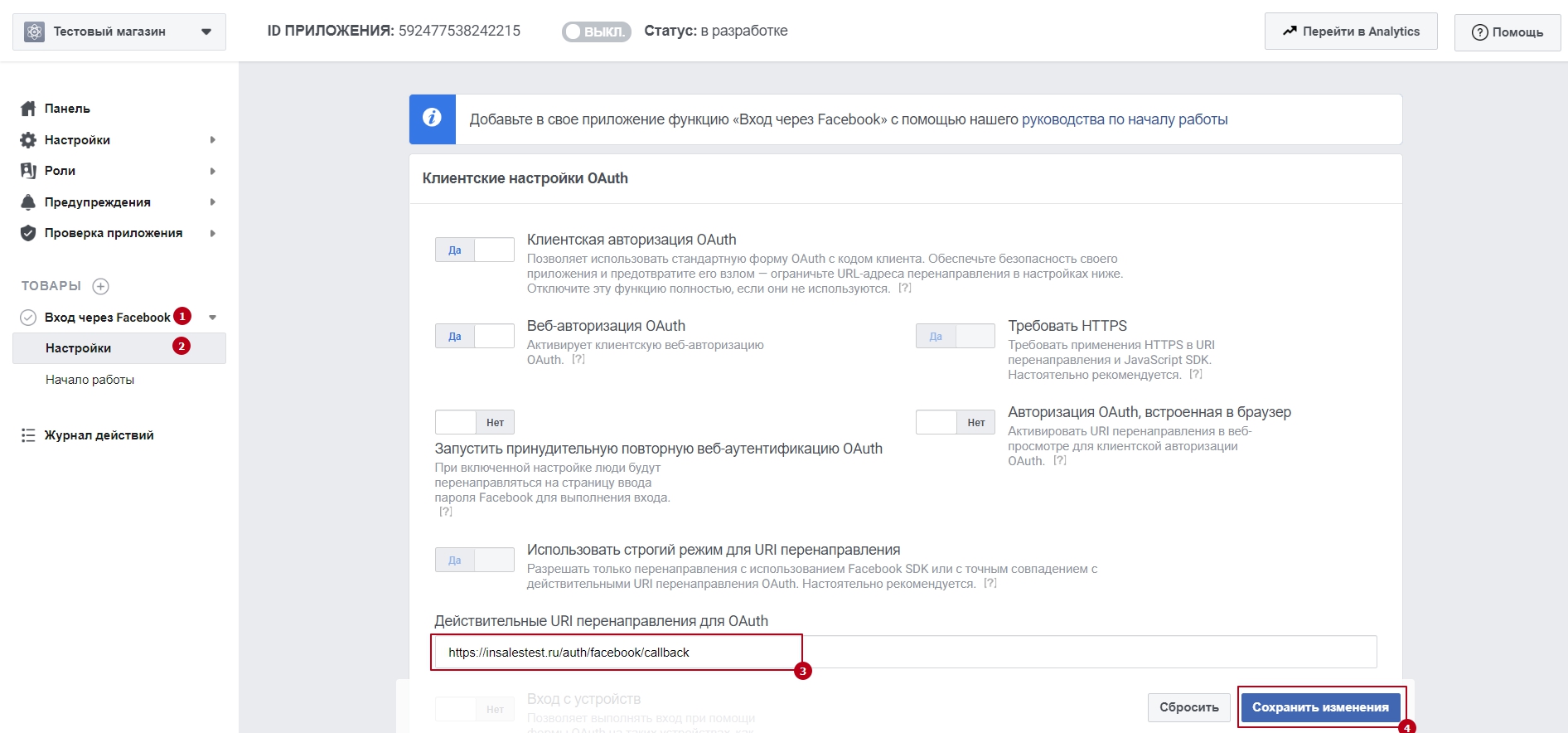This screenshot has width=1568, height=733.
Task: Click the Панель house icon
Action: coord(28,109)
